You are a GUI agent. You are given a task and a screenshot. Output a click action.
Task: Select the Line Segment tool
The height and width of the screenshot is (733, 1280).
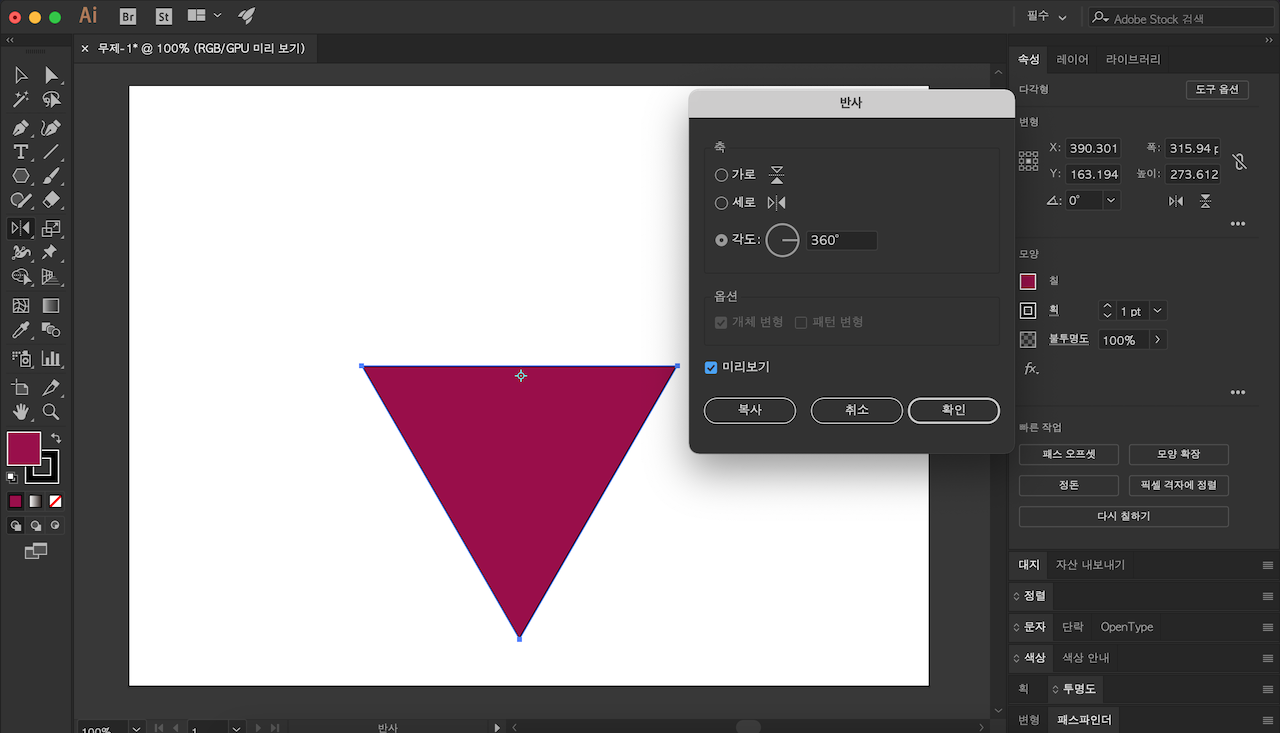[x=51, y=152]
